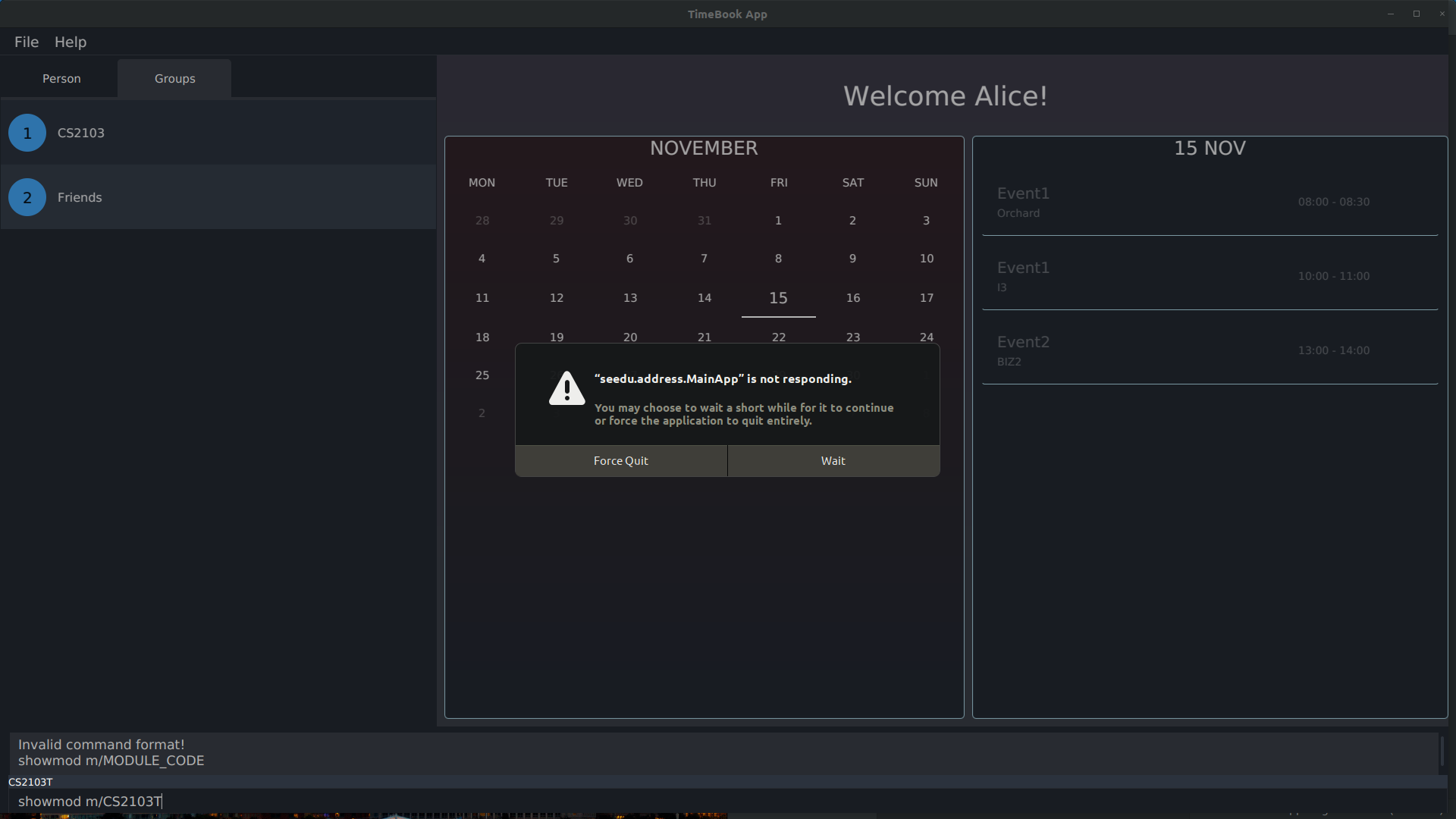Viewport: 1456px width, 819px height.
Task: Select the Groups tab
Action: point(174,79)
